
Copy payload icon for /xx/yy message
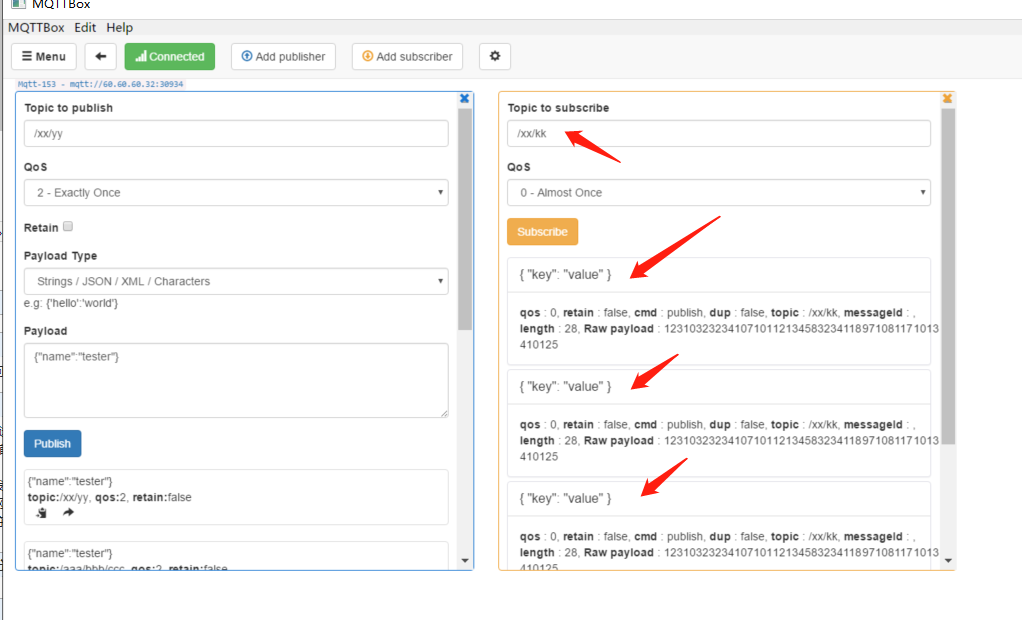42,513
